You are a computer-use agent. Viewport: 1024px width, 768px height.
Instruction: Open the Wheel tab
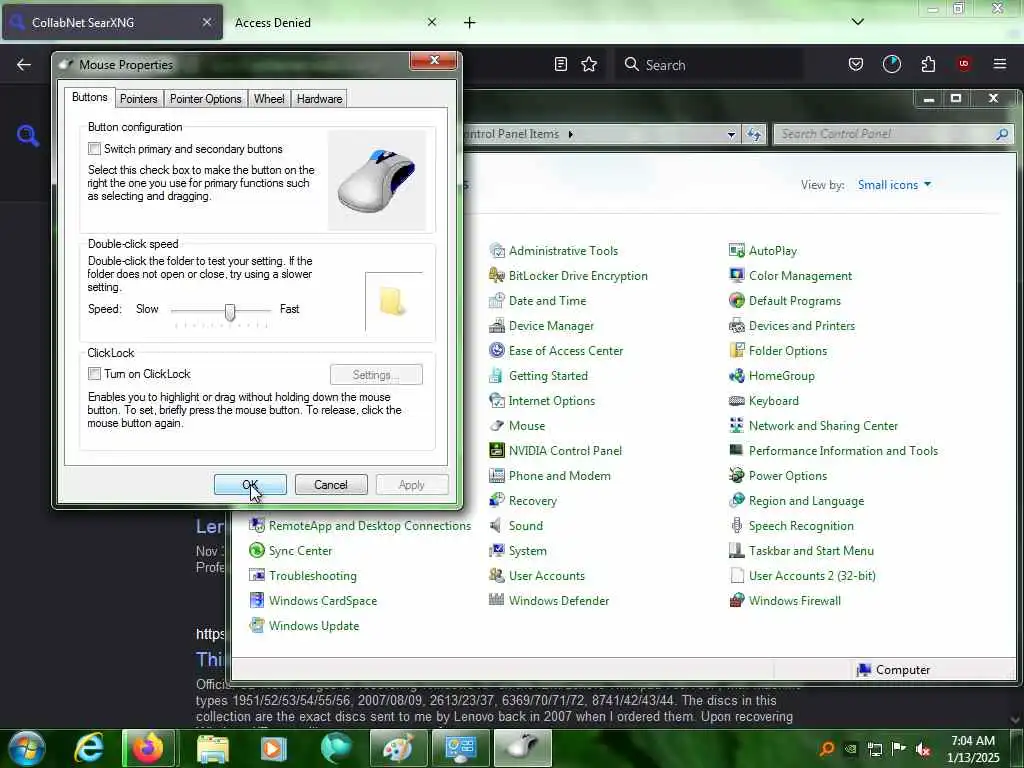tap(269, 99)
